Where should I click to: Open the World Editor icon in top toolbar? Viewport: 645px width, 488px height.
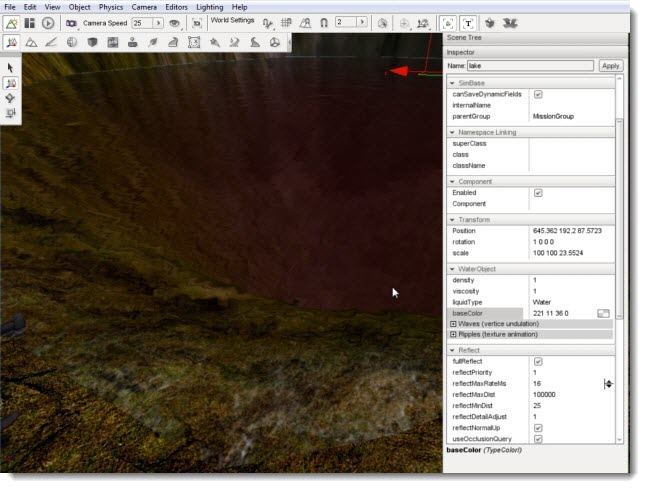tap(12, 23)
